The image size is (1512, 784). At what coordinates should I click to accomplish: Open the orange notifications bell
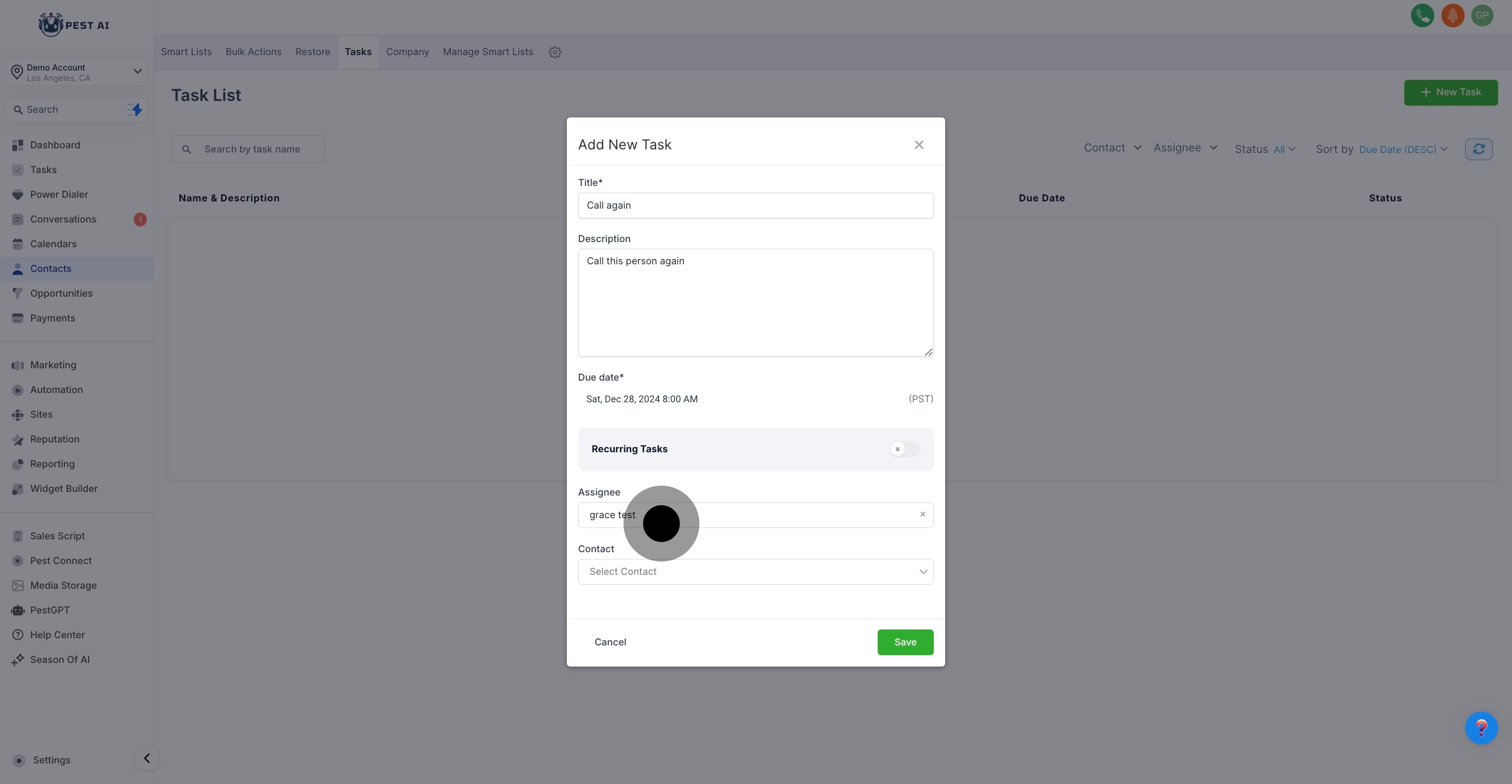point(1452,16)
